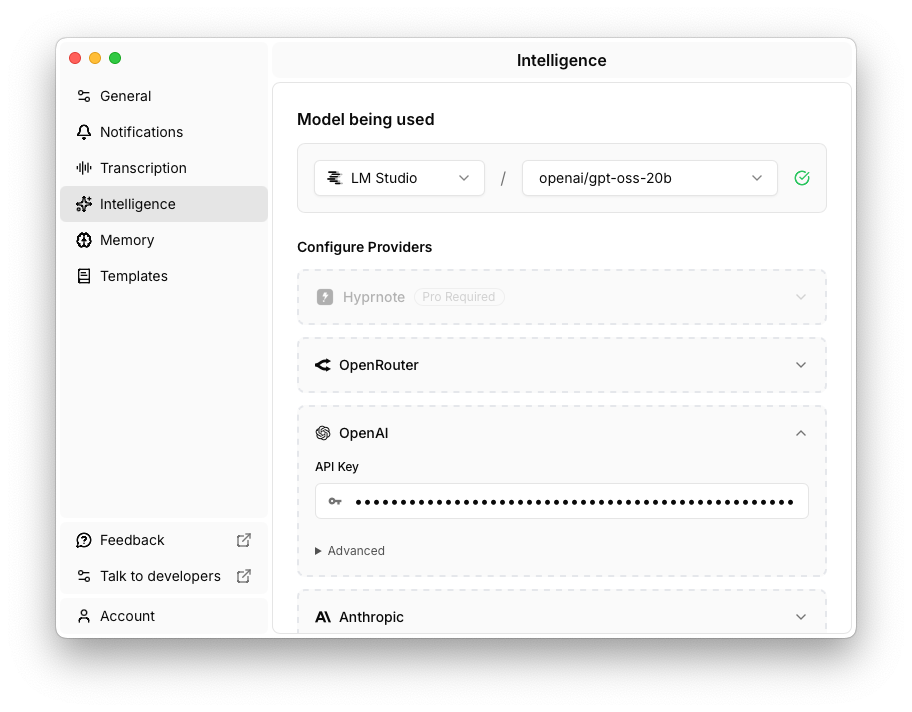912x712 pixels.
Task: Open the openai/gpt-oss-20b model dropdown
Action: point(649,178)
